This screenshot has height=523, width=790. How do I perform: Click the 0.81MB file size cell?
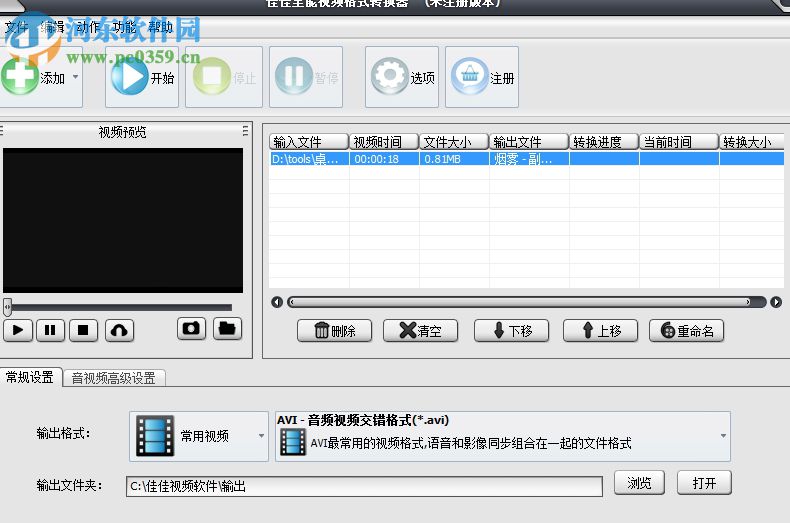(x=454, y=159)
